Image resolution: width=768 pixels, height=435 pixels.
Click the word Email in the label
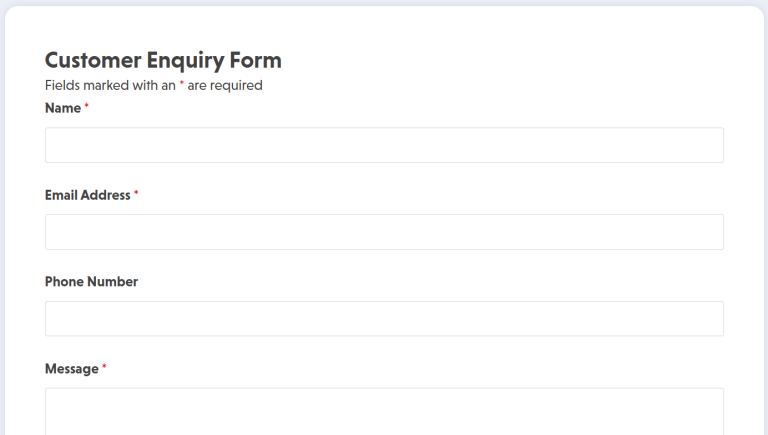(x=62, y=195)
